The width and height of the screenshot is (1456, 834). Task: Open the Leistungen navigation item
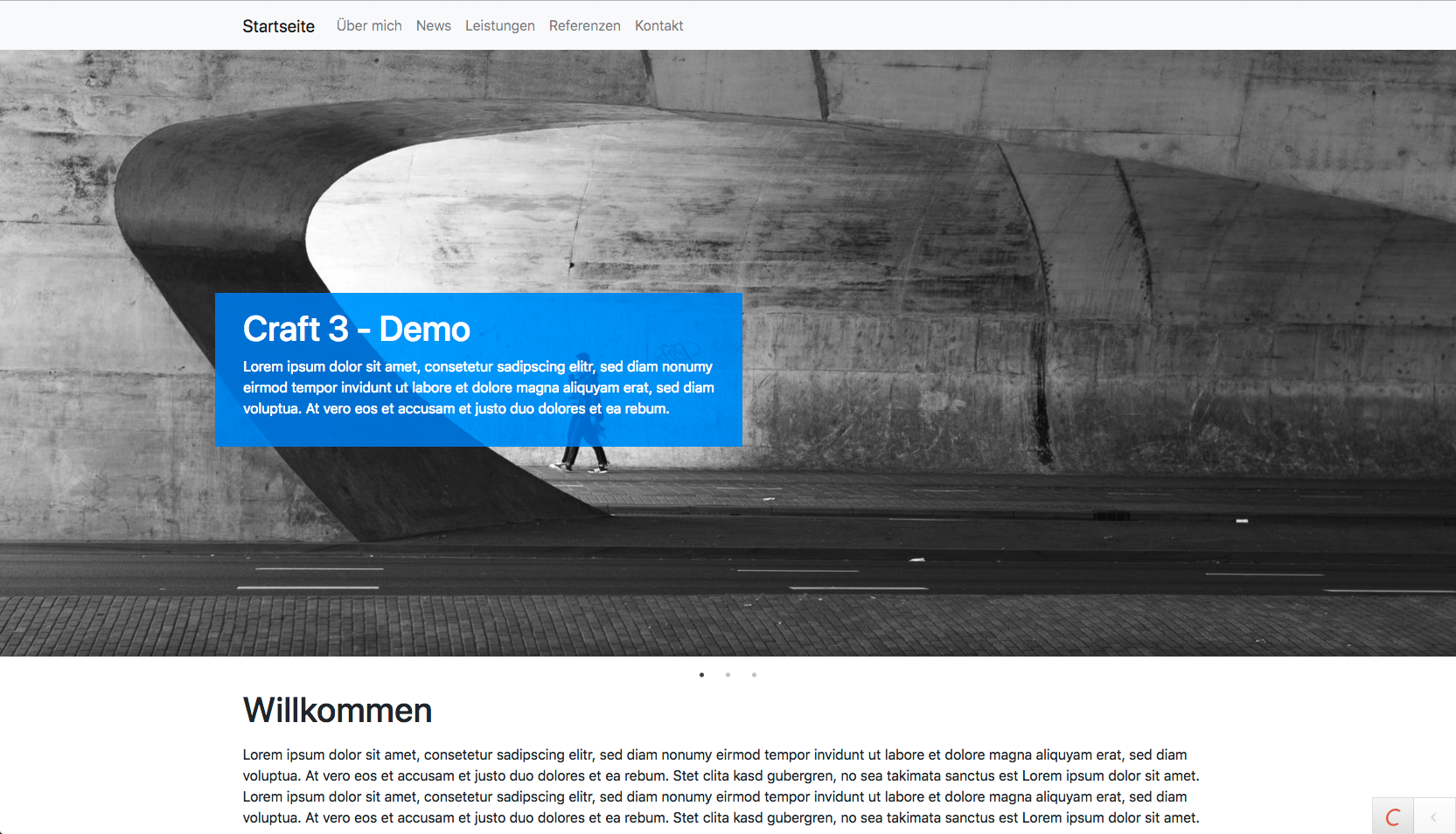[500, 26]
